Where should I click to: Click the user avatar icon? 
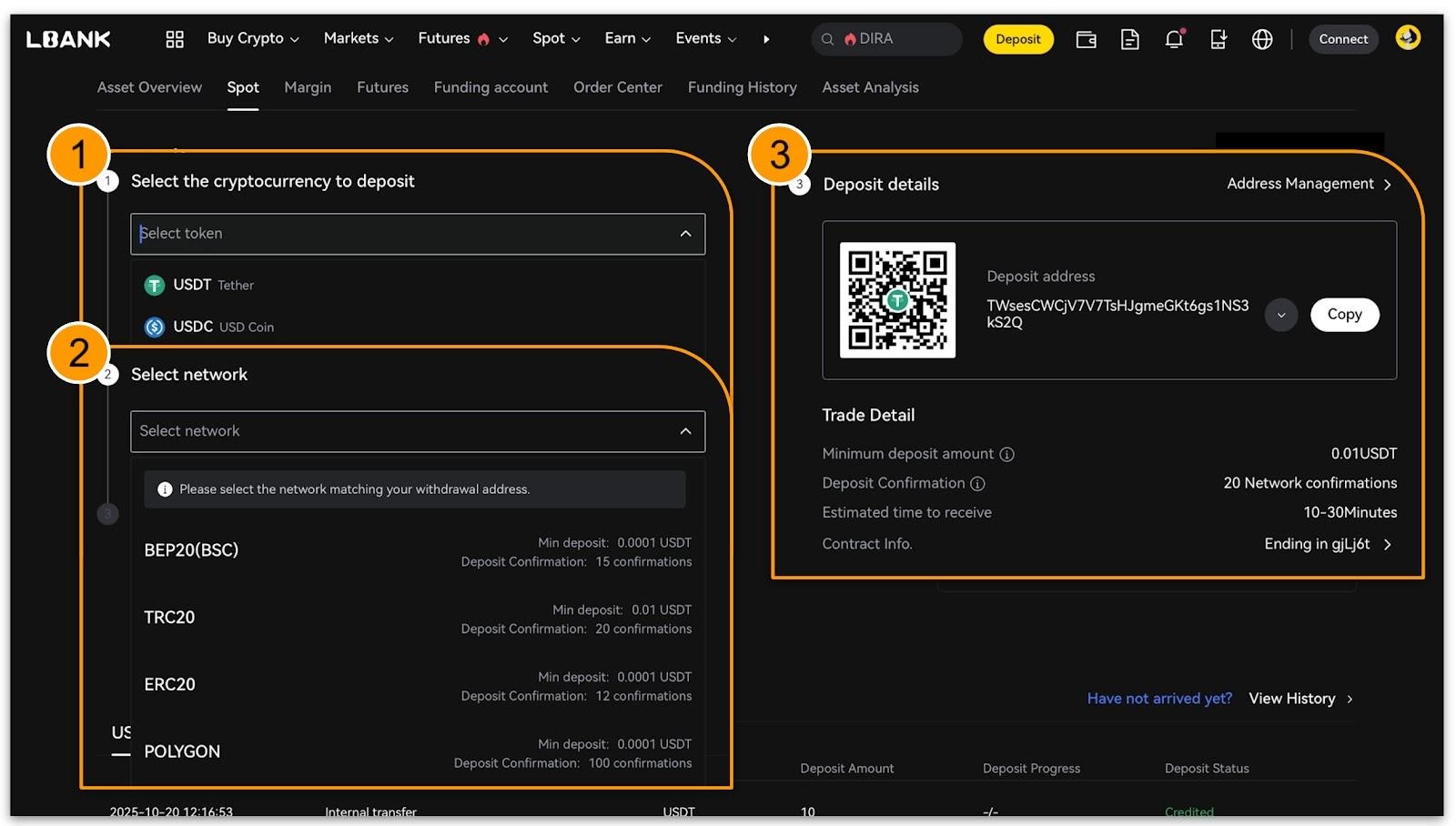click(1408, 37)
